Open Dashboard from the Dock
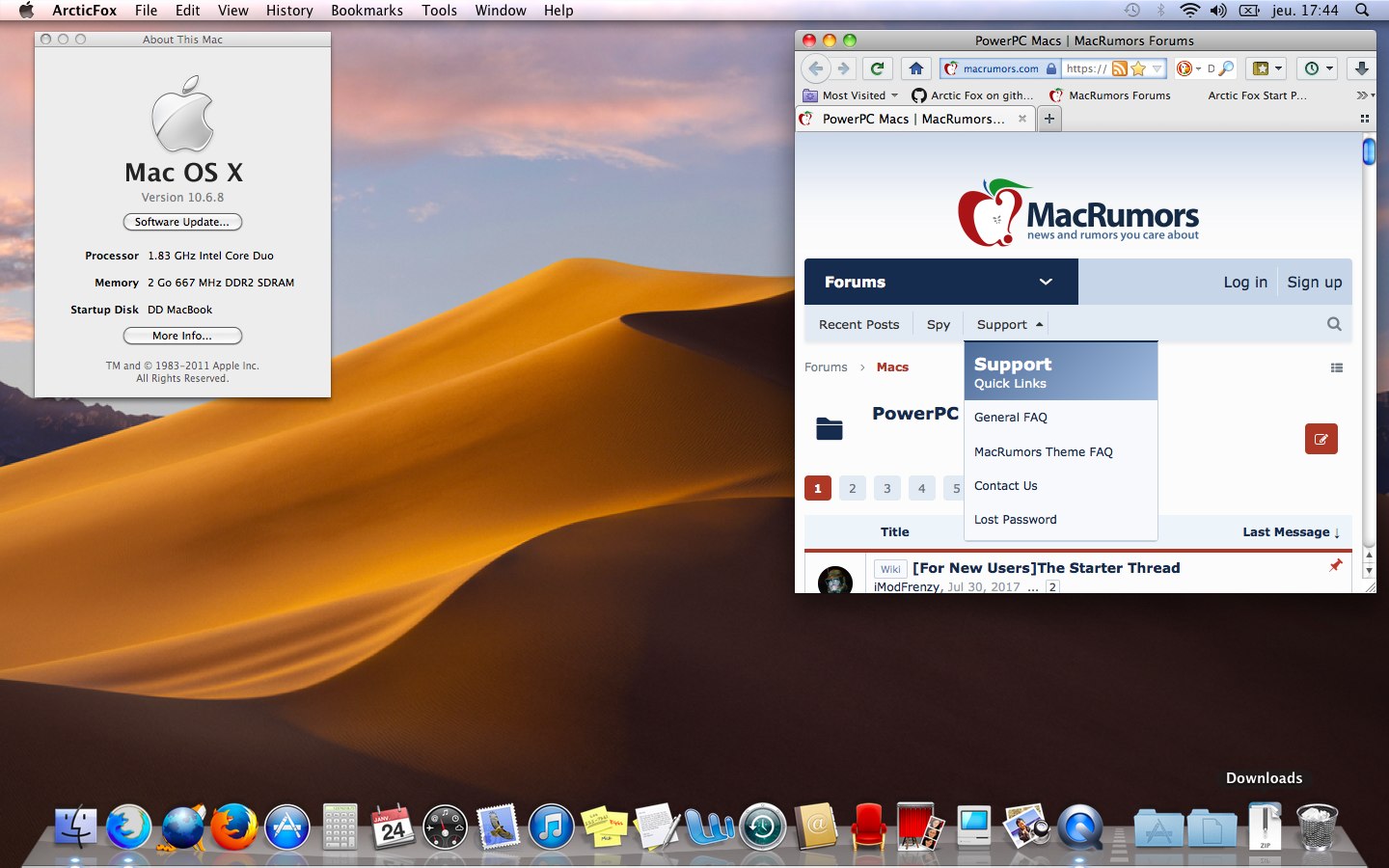The width and height of the screenshot is (1389, 868). coord(445,827)
